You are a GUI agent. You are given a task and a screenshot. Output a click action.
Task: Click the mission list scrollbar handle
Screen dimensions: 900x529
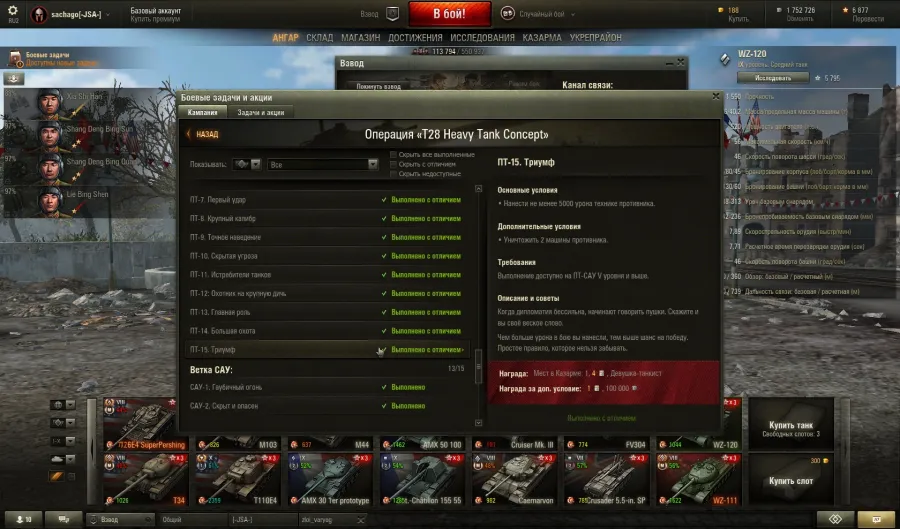tap(479, 365)
